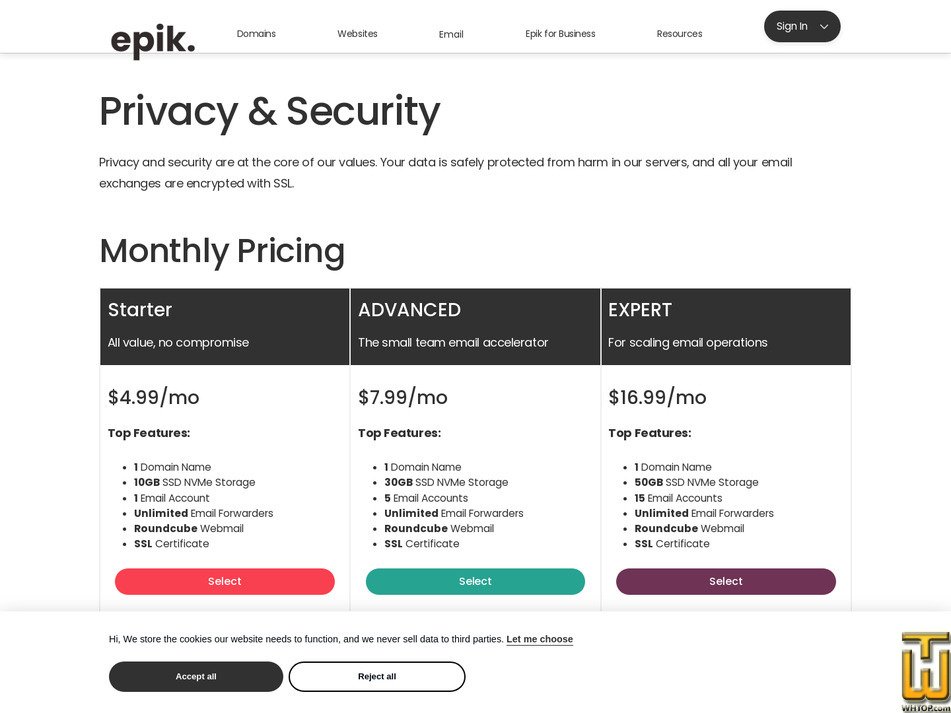Viewport: 951px width, 713px height.
Task: Open the Websites menu
Action: coord(357,33)
